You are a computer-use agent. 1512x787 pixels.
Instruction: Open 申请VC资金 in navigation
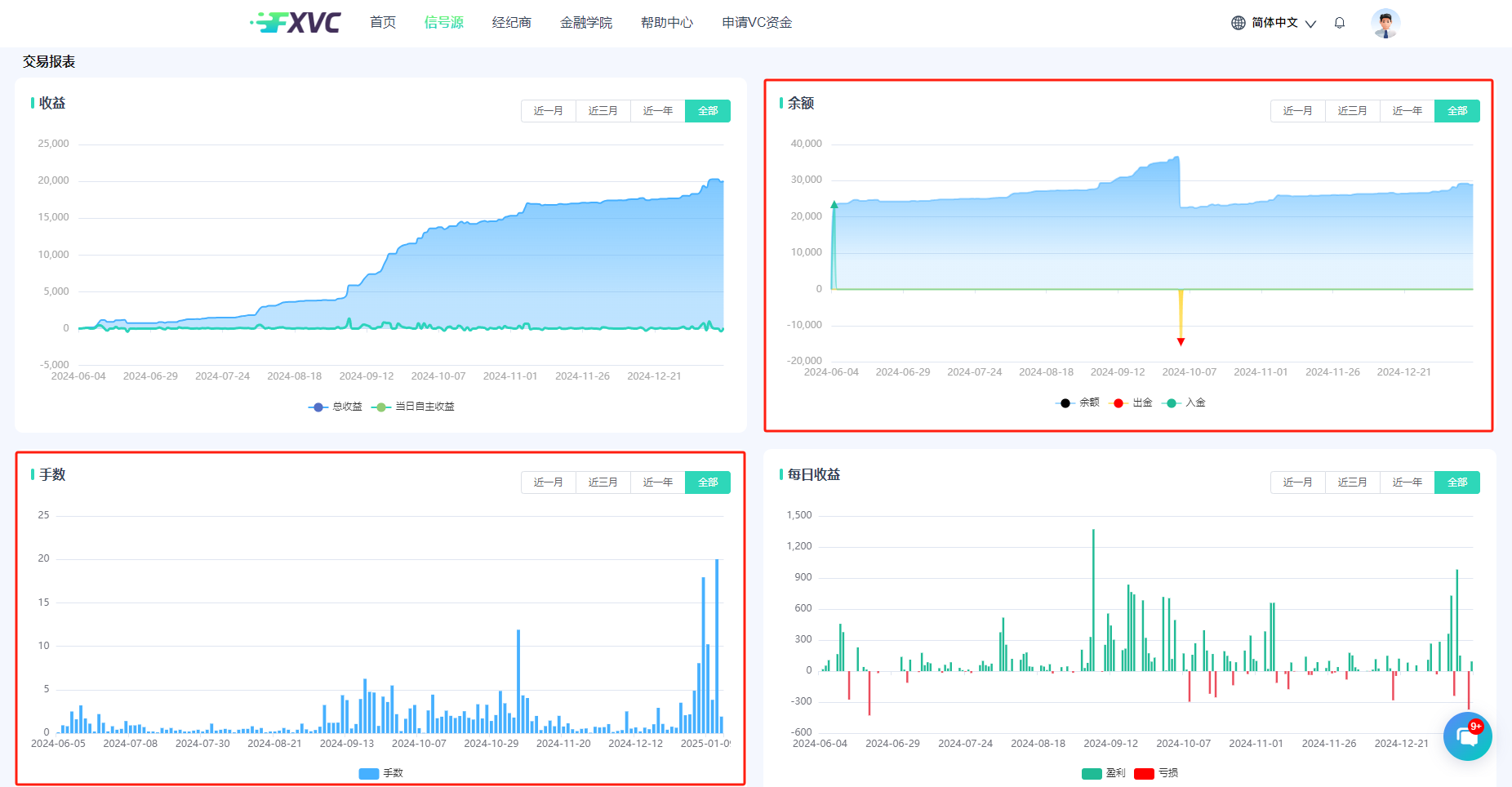757,23
